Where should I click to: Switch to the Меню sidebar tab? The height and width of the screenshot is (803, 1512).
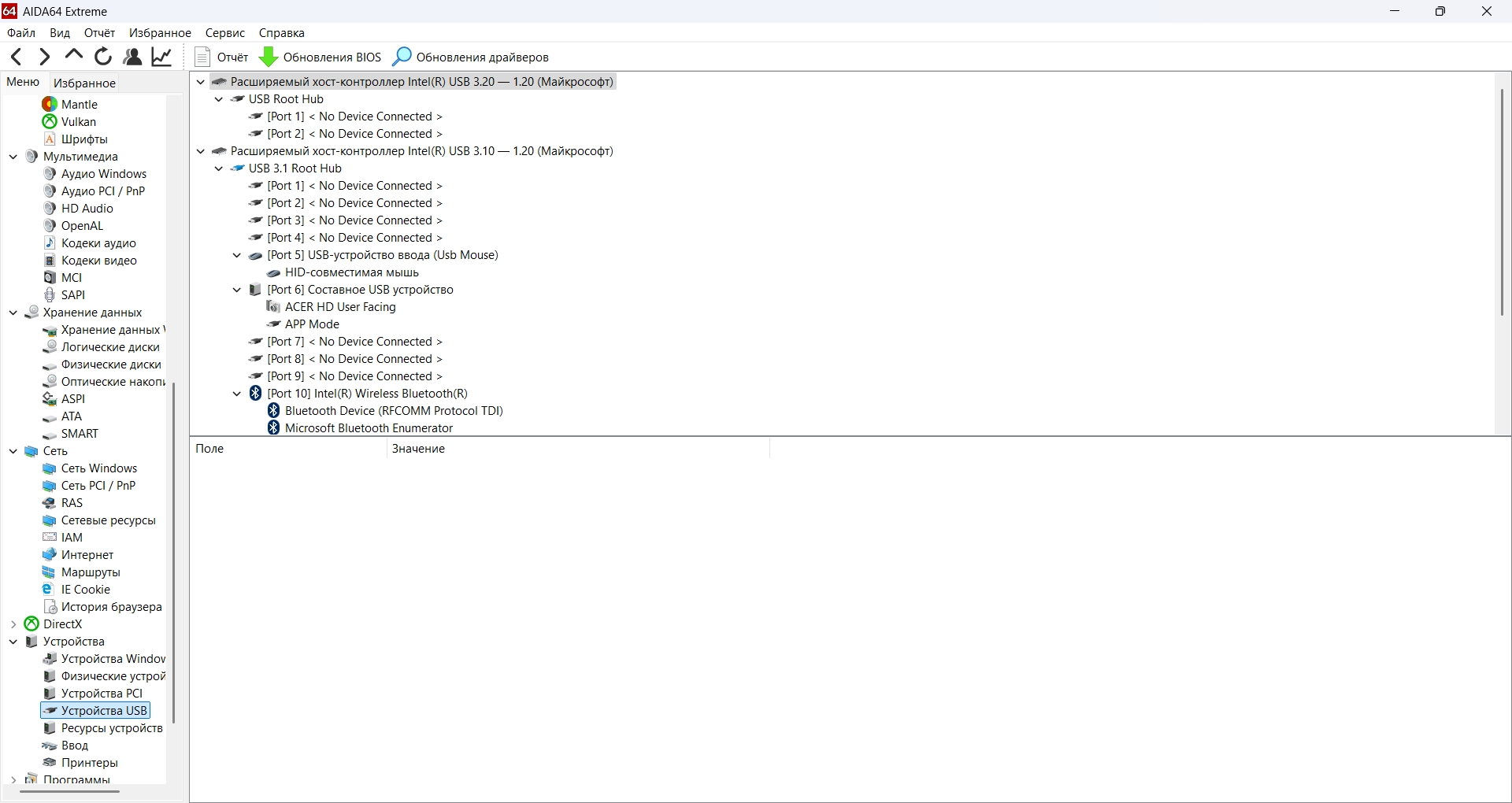23,82
